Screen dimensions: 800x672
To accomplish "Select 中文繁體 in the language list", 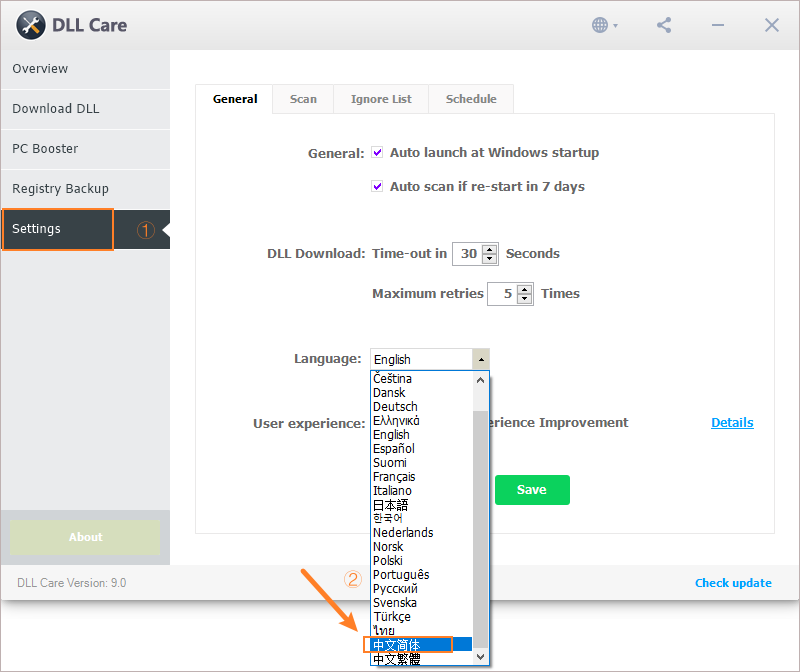I will point(421,659).
